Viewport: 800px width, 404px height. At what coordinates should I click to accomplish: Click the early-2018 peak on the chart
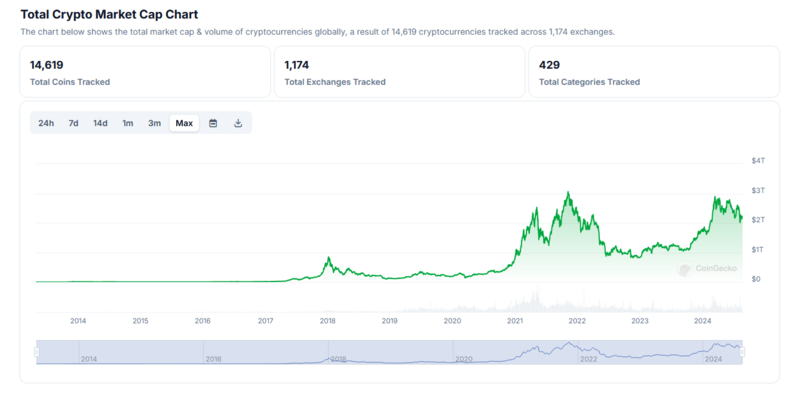coord(328,258)
